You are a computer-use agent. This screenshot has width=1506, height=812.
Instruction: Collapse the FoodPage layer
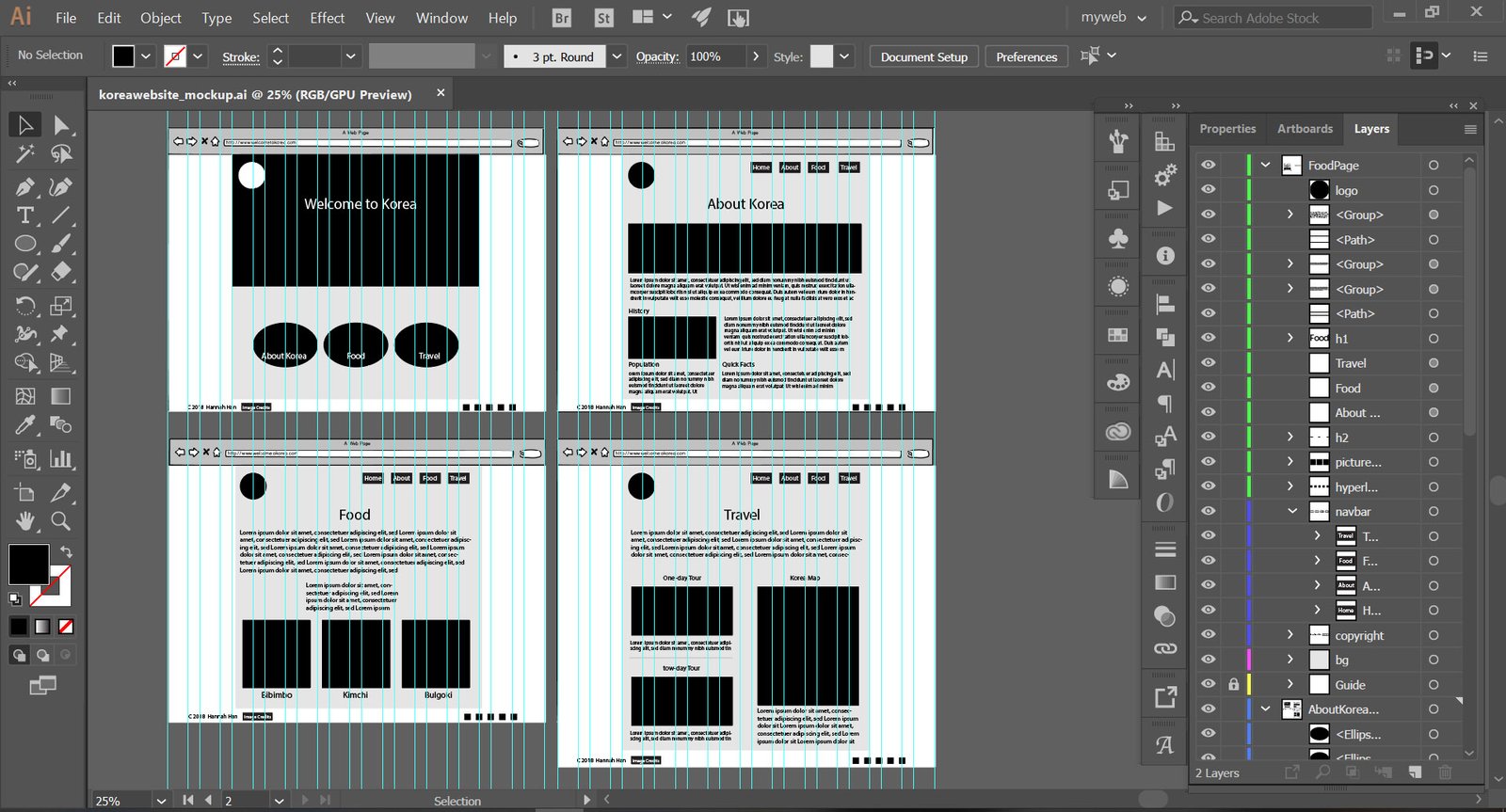[1266, 165]
